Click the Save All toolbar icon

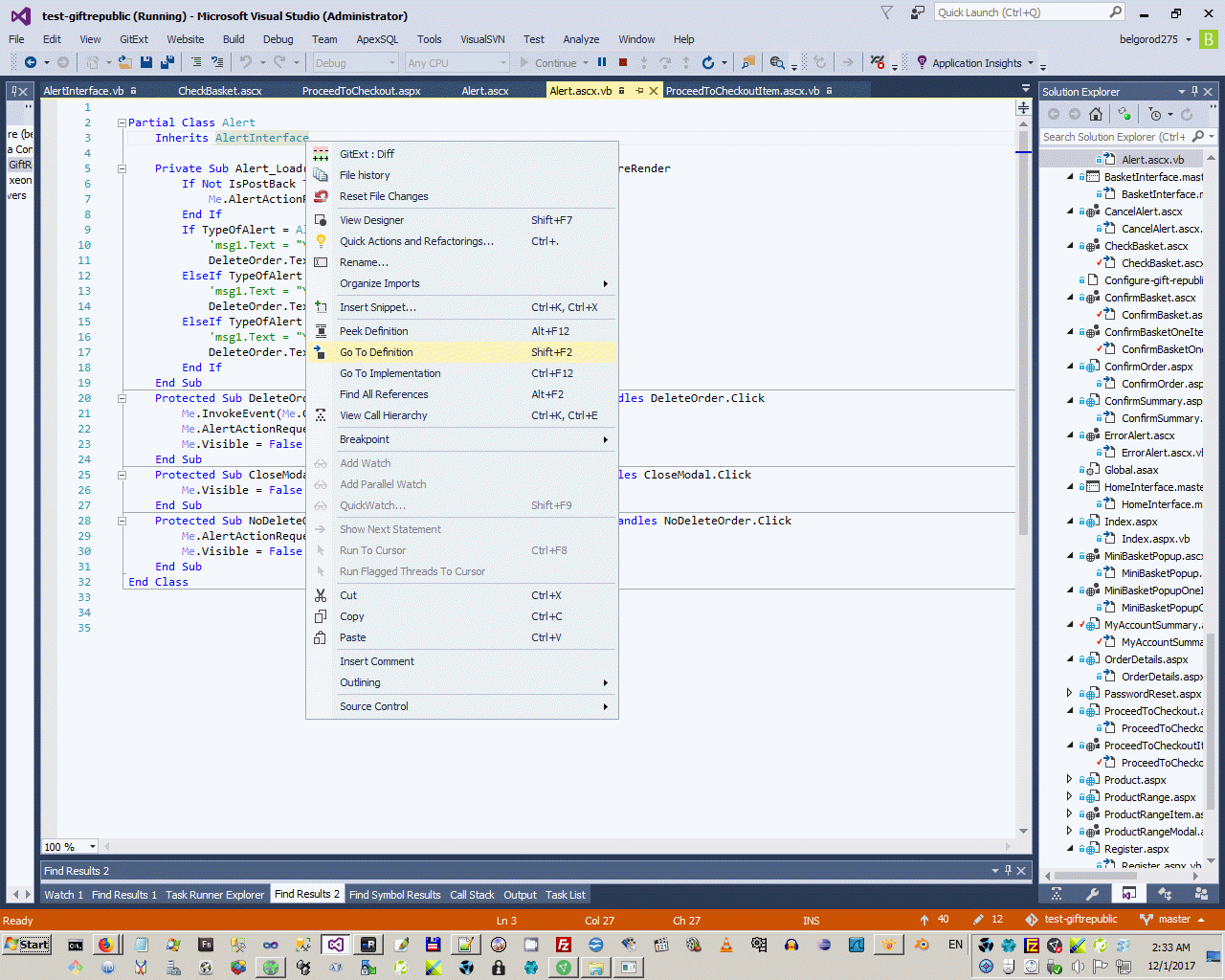tap(167, 62)
